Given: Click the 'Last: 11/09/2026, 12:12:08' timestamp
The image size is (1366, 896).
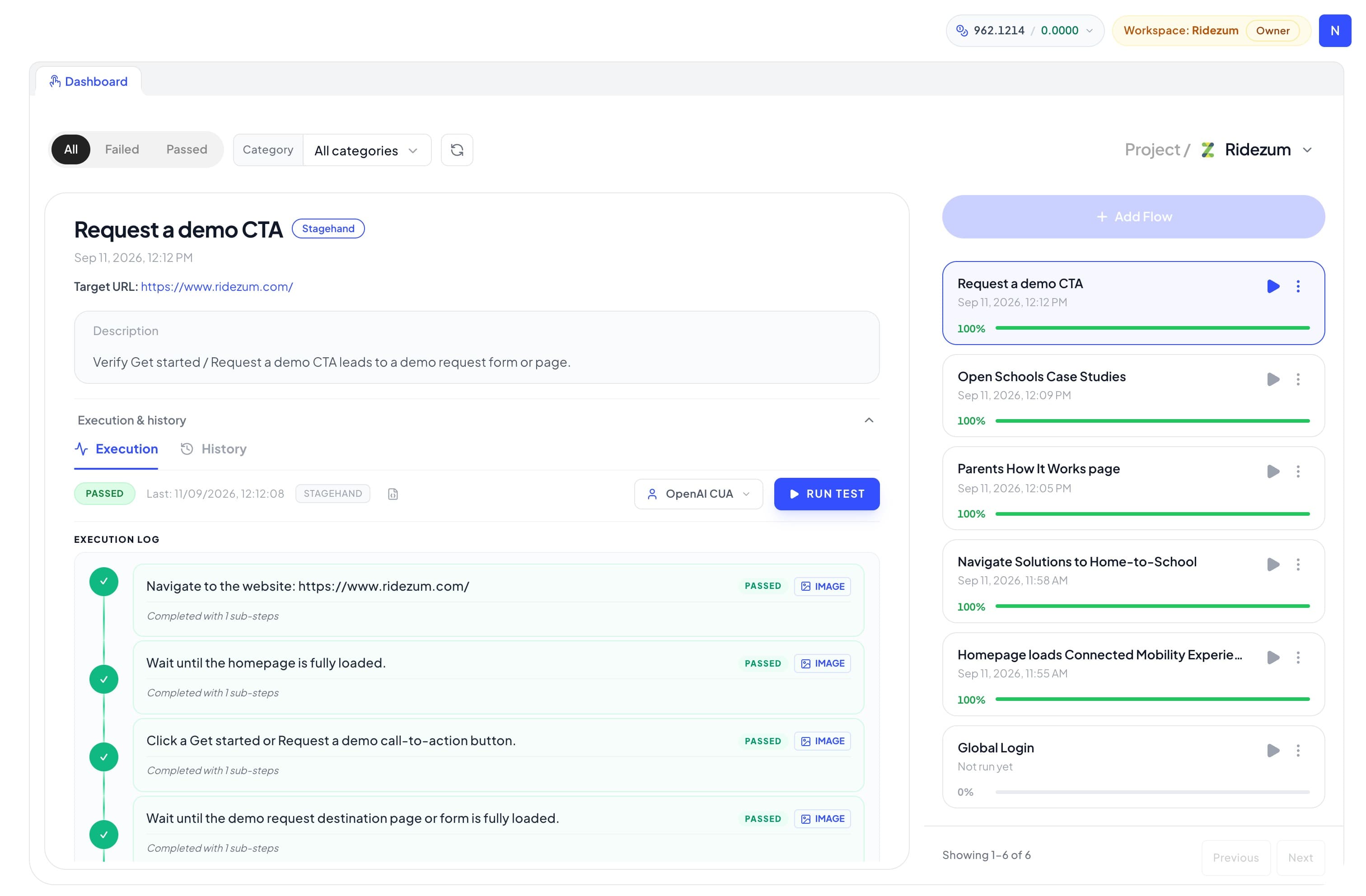Looking at the screenshot, I should pyautogui.click(x=215, y=494).
